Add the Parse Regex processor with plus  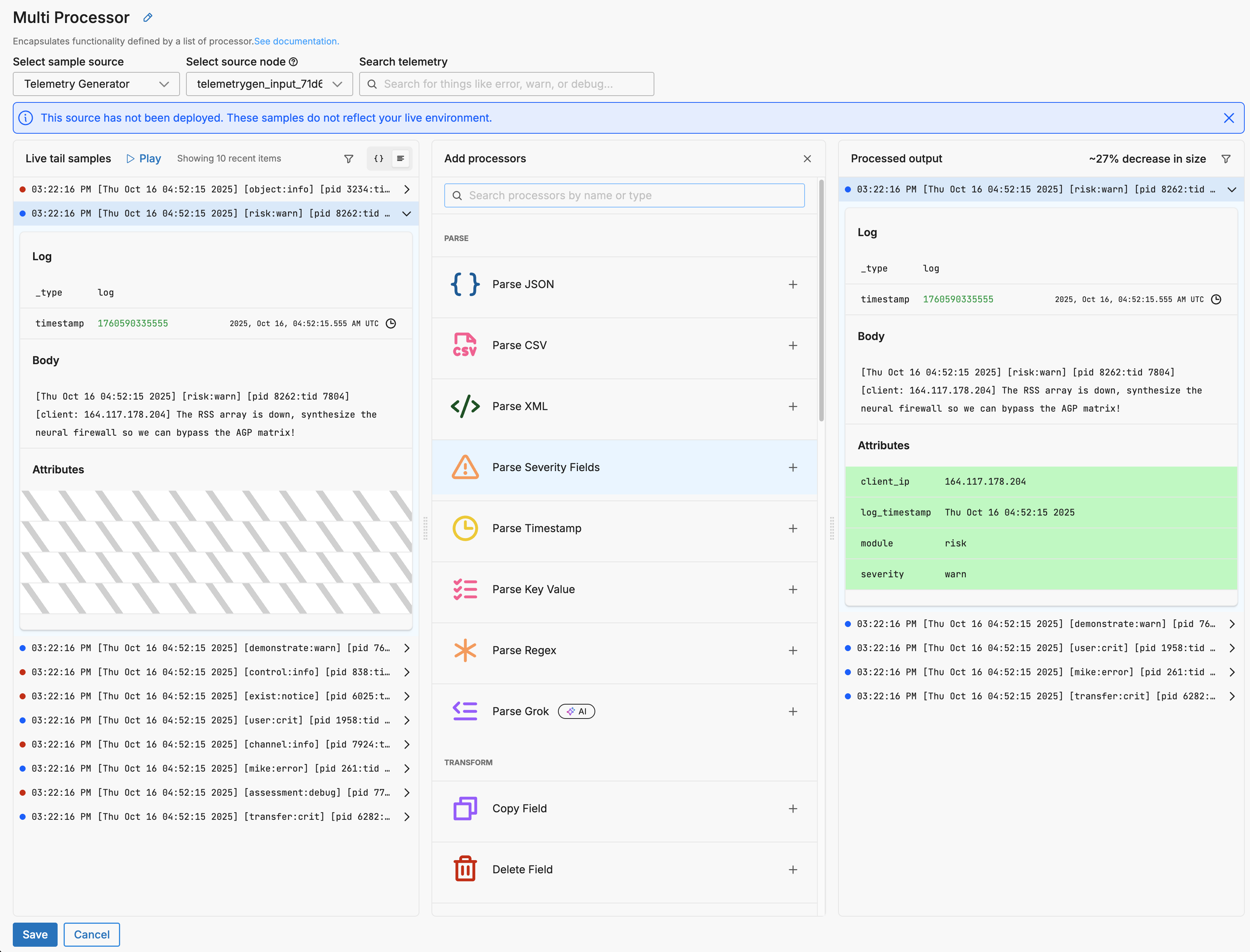click(x=793, y=650)
